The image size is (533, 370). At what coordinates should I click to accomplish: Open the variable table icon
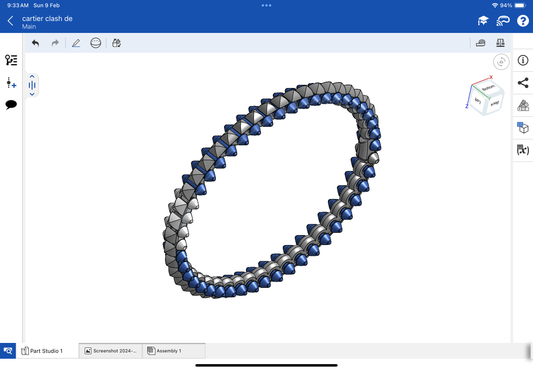tap(523, 150)
